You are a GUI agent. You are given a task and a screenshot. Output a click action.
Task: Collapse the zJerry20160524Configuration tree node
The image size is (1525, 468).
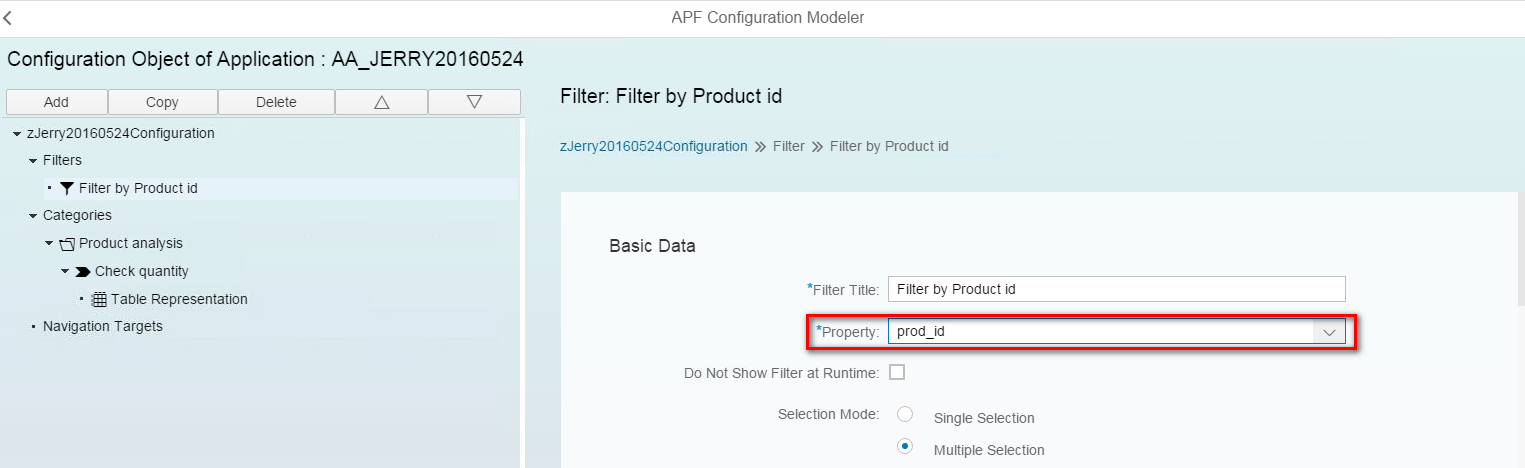pos(18,133)
